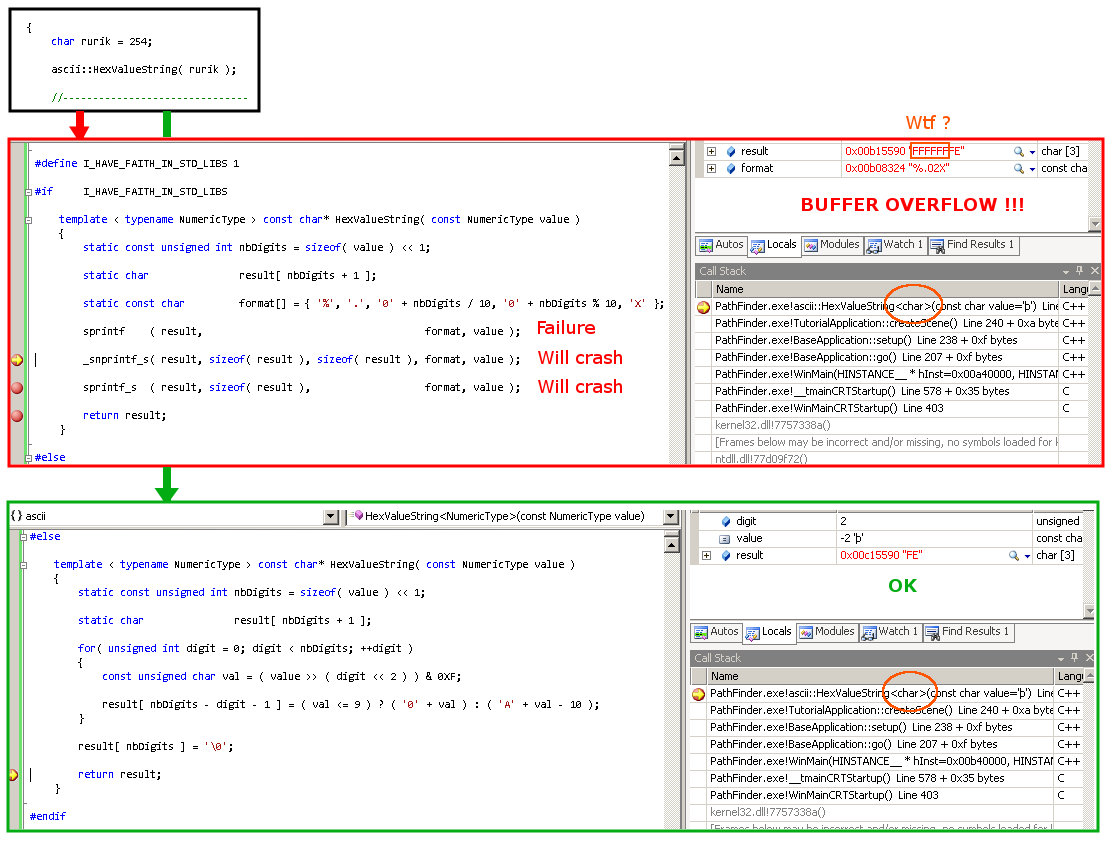This screenshot has width=1113, height=841.
Task: Collapse the lower template function outlining block
Action: (x=23, y=566)
